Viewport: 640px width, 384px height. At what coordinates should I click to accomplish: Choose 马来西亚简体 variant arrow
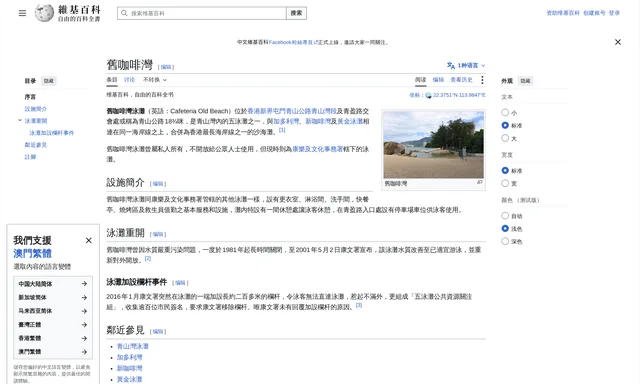coord(84,311)
